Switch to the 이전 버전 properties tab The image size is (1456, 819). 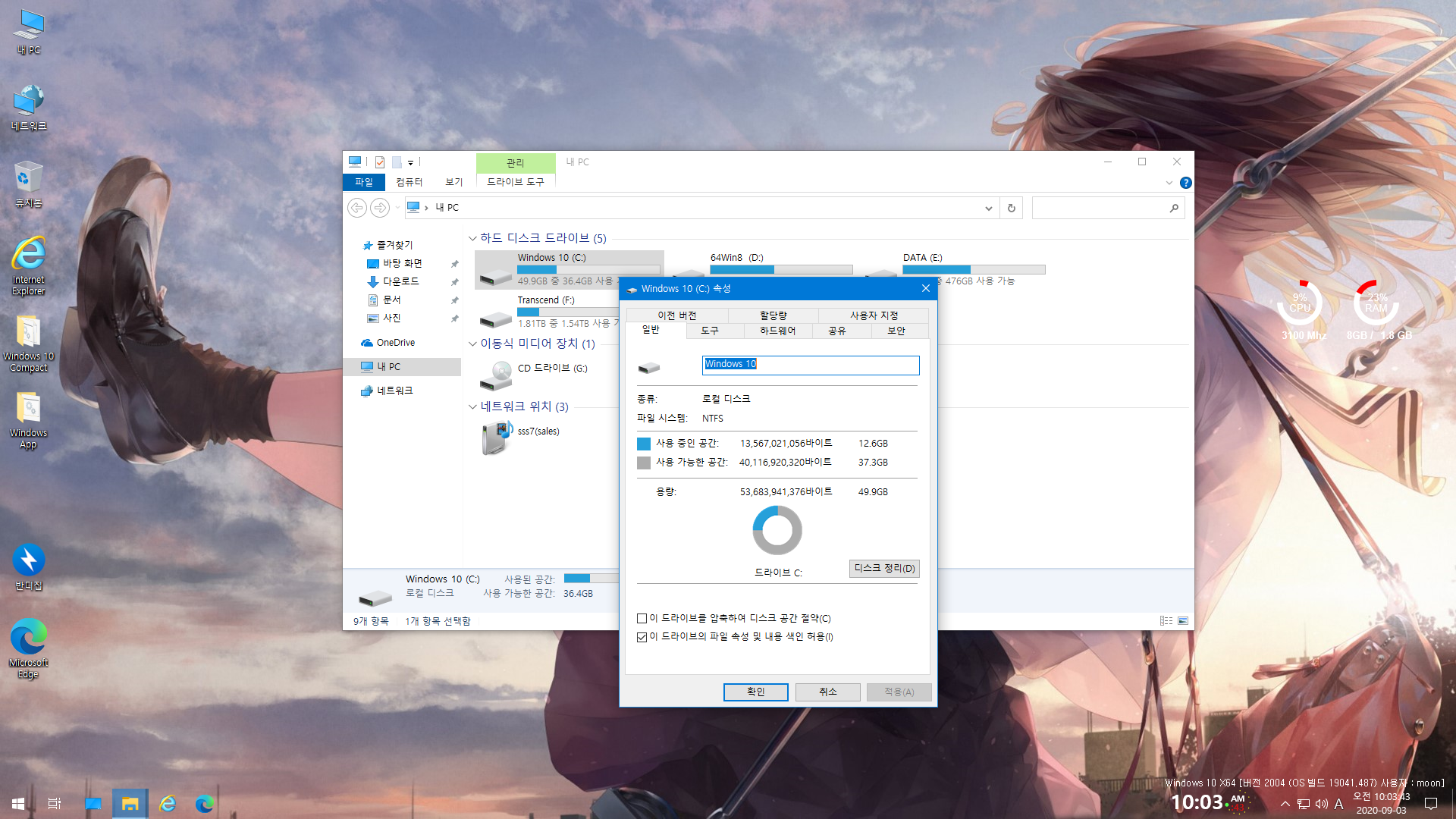[x=677, y=315]
